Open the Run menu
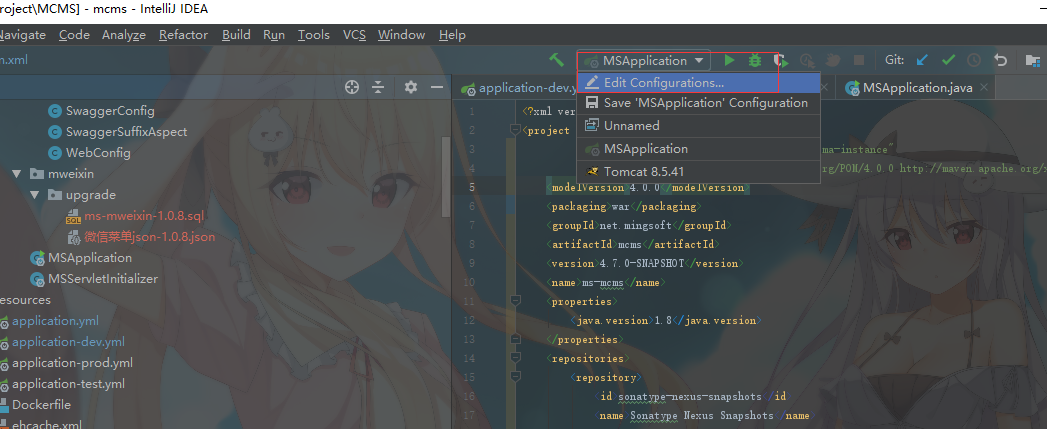Screen dimensions: 1047x429 (274, 35)
